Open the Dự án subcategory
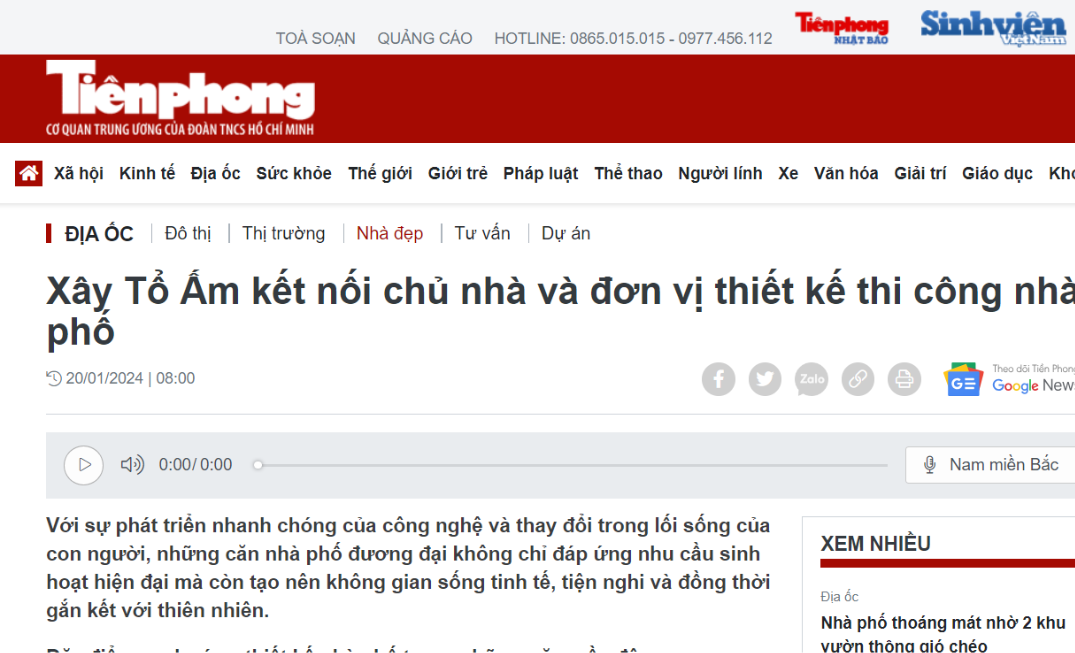Viewport: 1075px width, 653px height. click(x=566, y=233)
